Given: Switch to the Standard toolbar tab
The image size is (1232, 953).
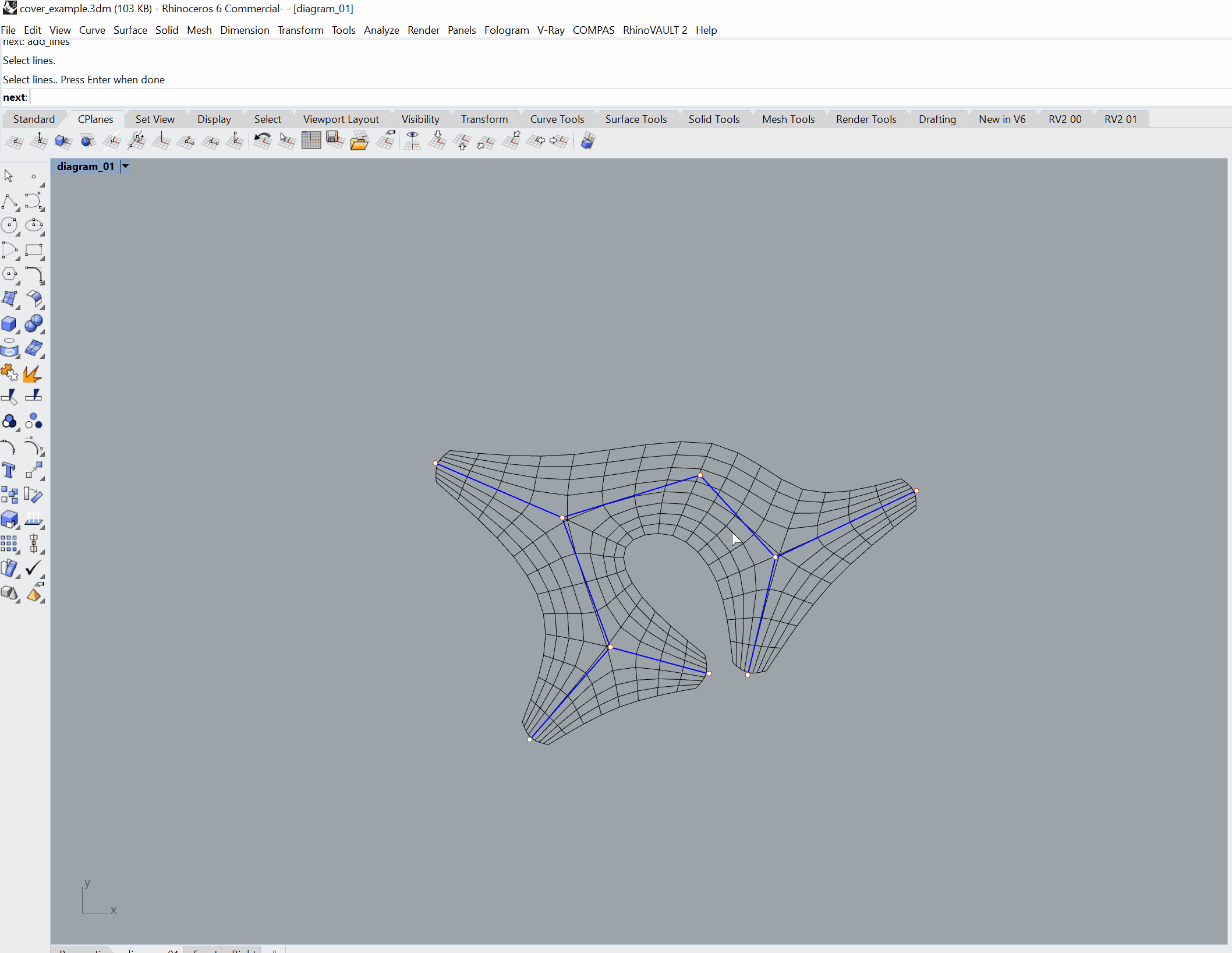Looking at the screenshot, I should (34, 119).
